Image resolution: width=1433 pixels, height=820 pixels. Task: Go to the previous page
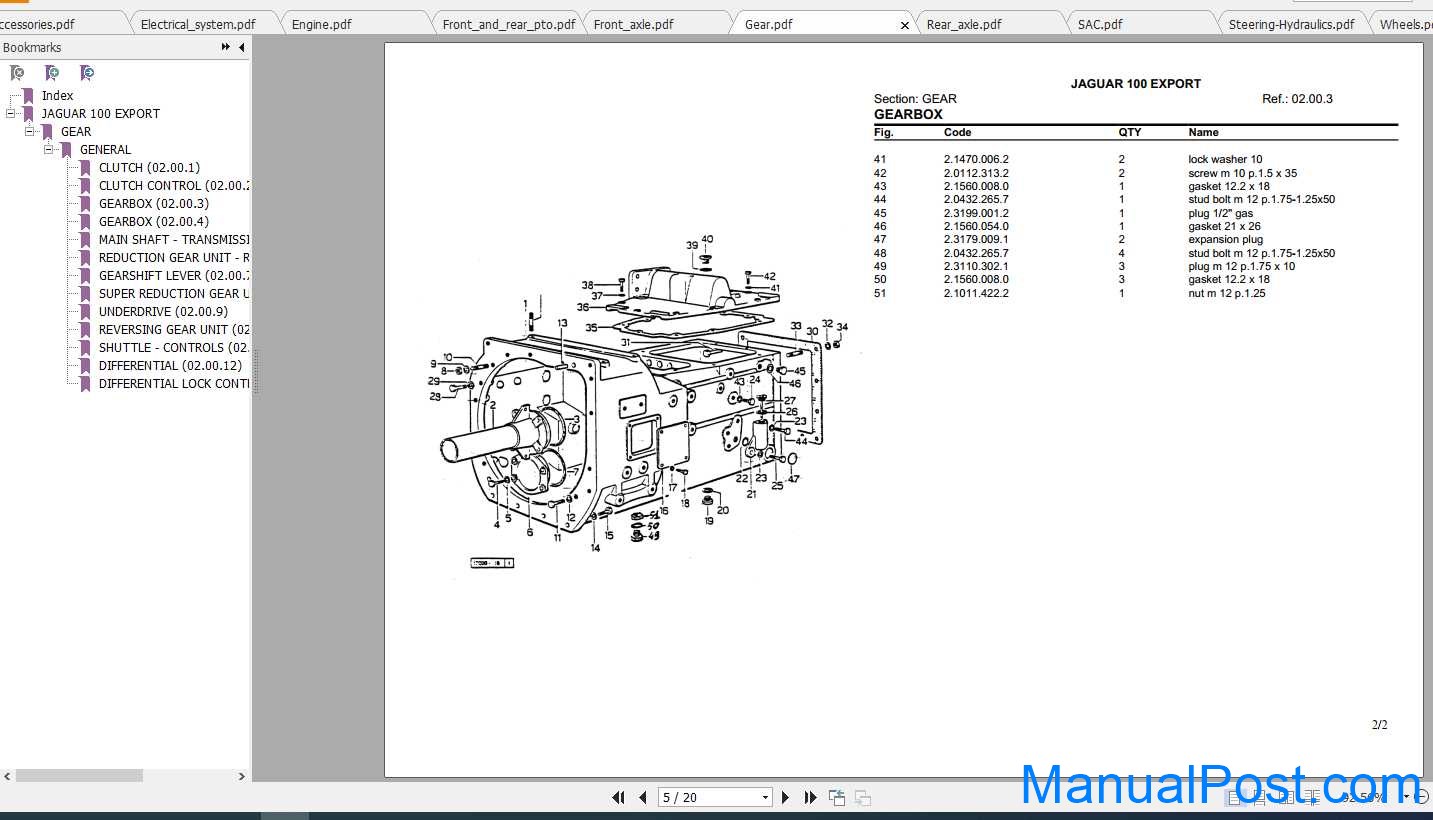click(x=642, y=797)
